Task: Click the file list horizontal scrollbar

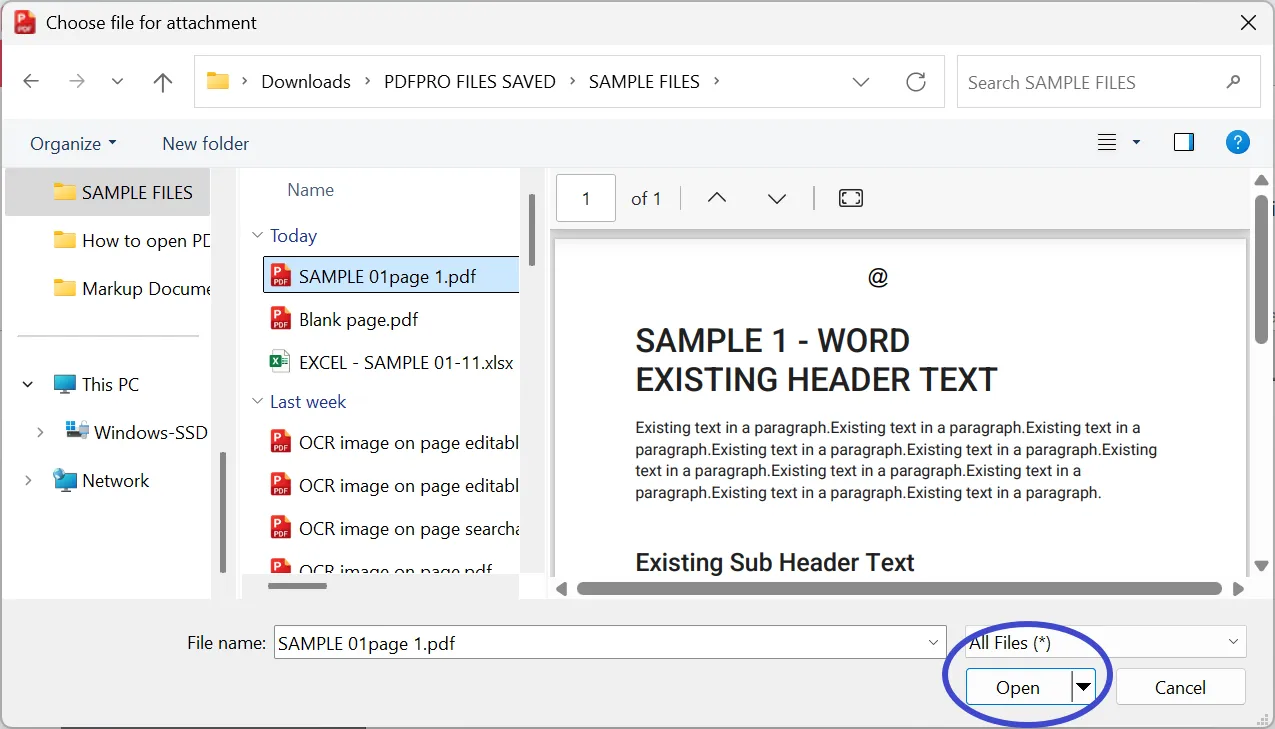Action: 299,586
